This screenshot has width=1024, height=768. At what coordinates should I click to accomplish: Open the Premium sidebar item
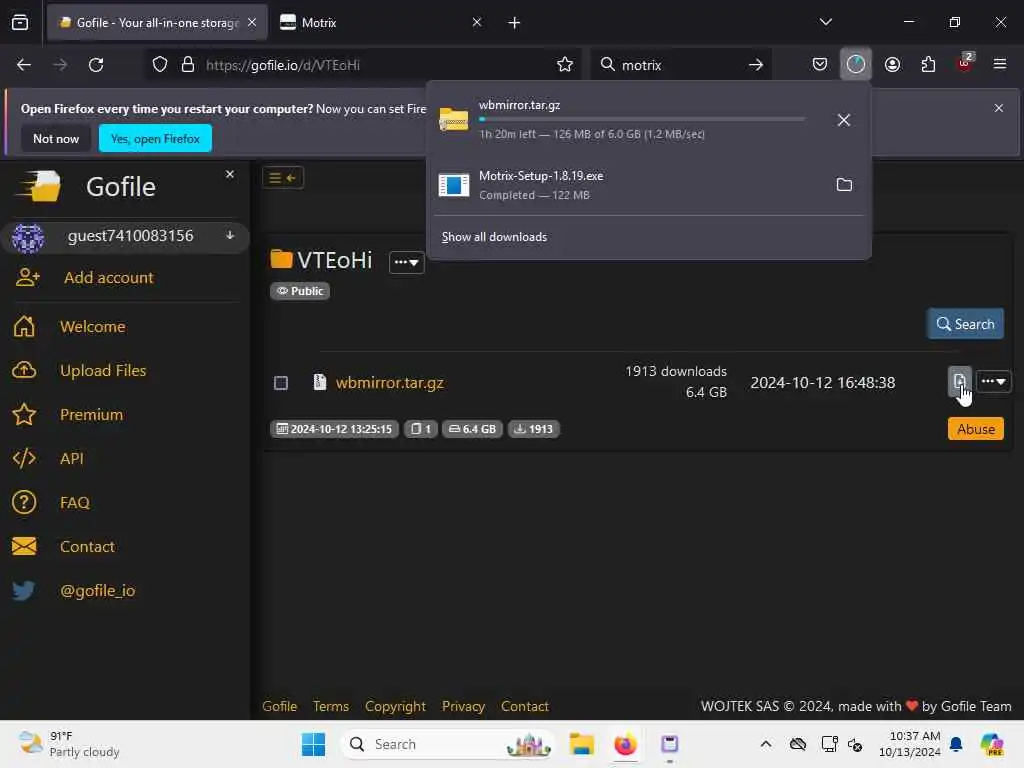91,415
